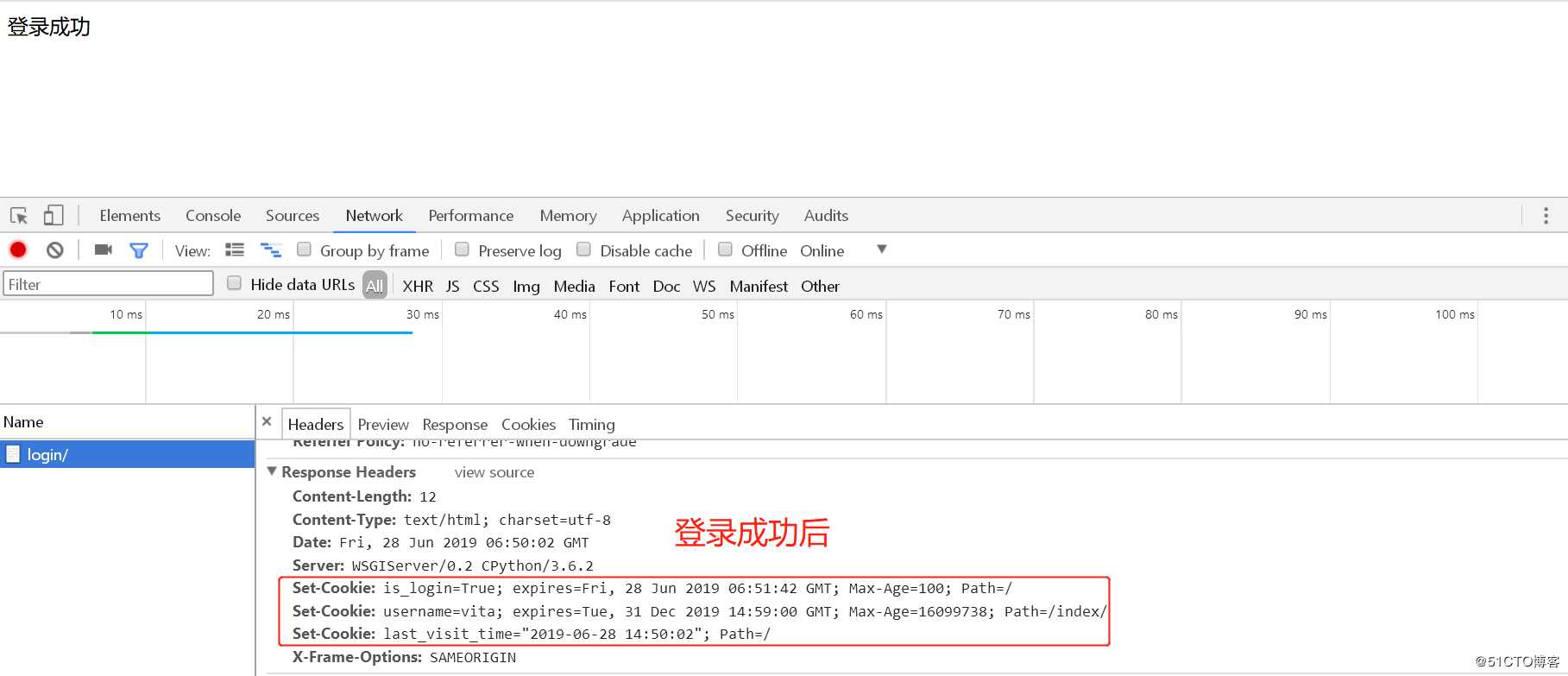Open DevTools three-dot customize menu
The height and width of the screenshot is (676, 1568).
tap(1546, 216)
